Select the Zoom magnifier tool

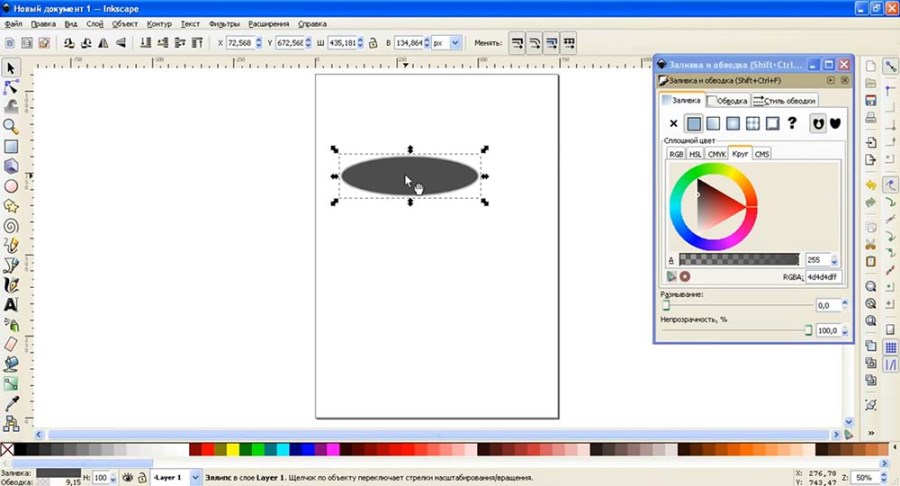10,127
